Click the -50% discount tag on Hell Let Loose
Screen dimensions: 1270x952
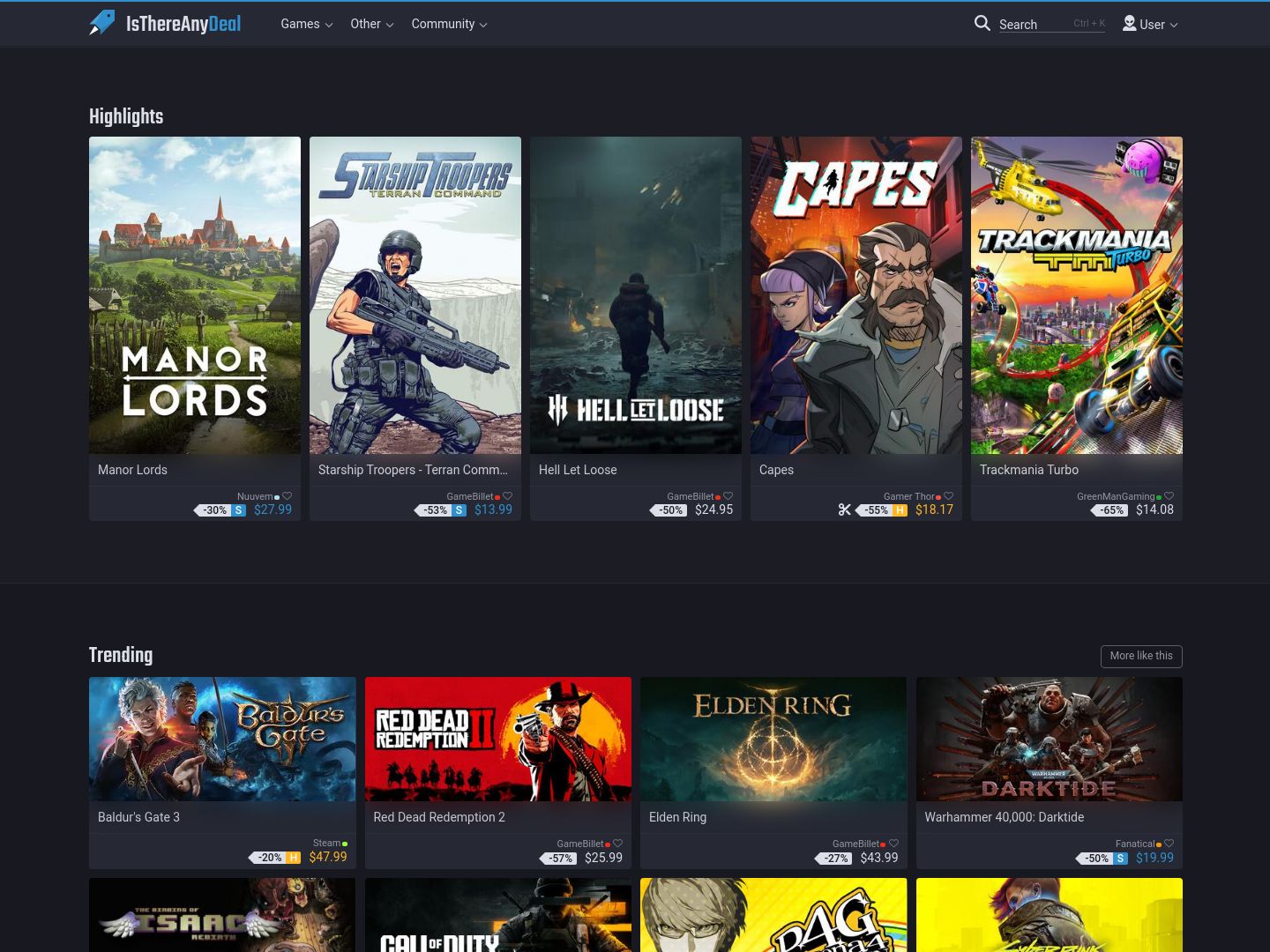click(x=669, y=509)
